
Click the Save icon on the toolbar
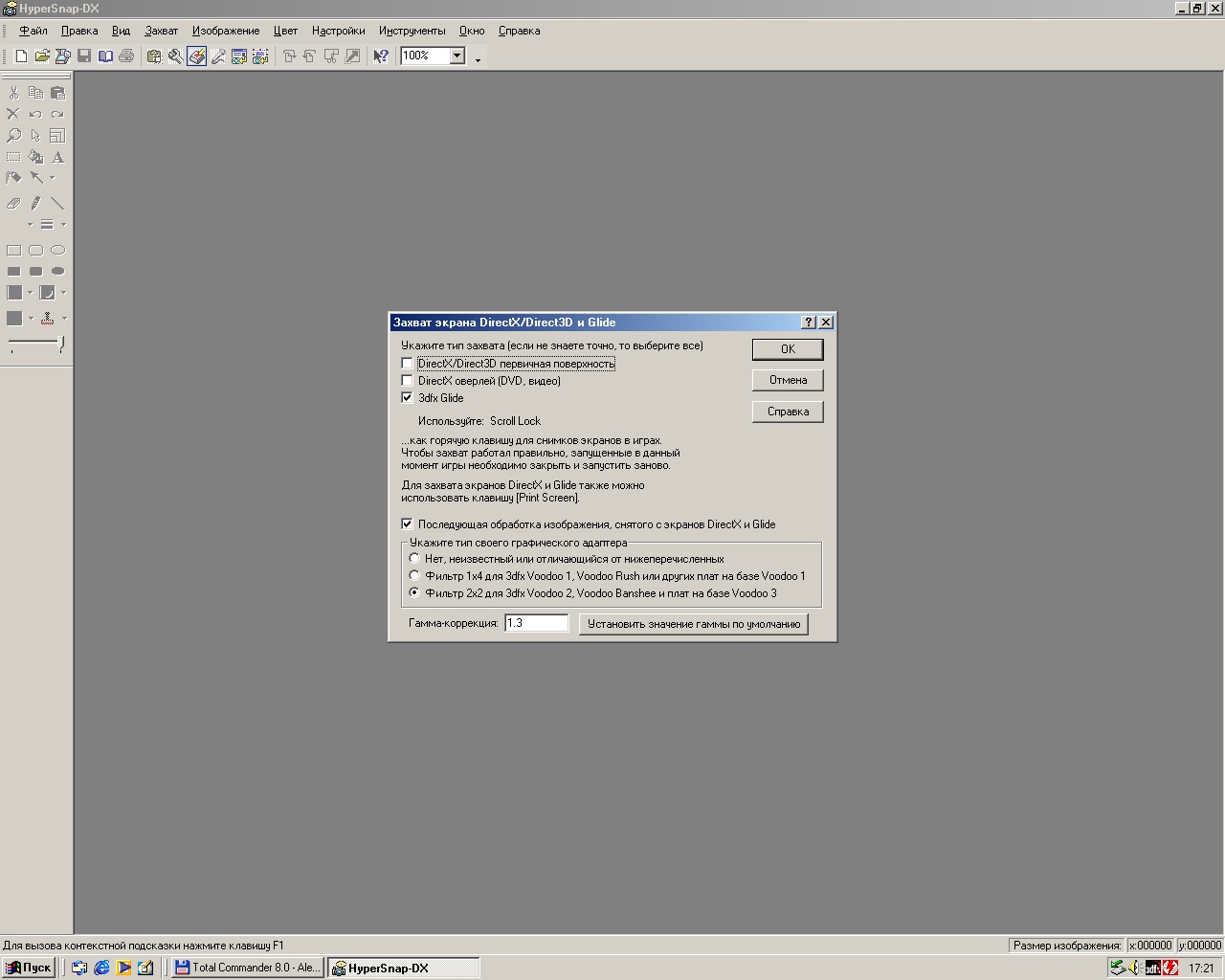click(83, 56)
